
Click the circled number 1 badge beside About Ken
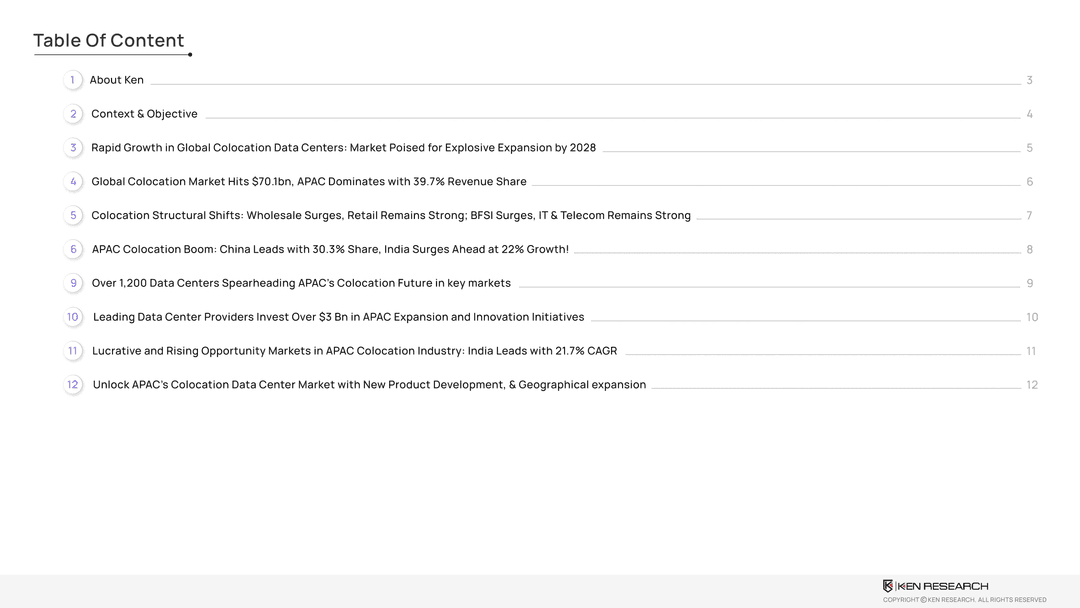[x=72, y=80]
